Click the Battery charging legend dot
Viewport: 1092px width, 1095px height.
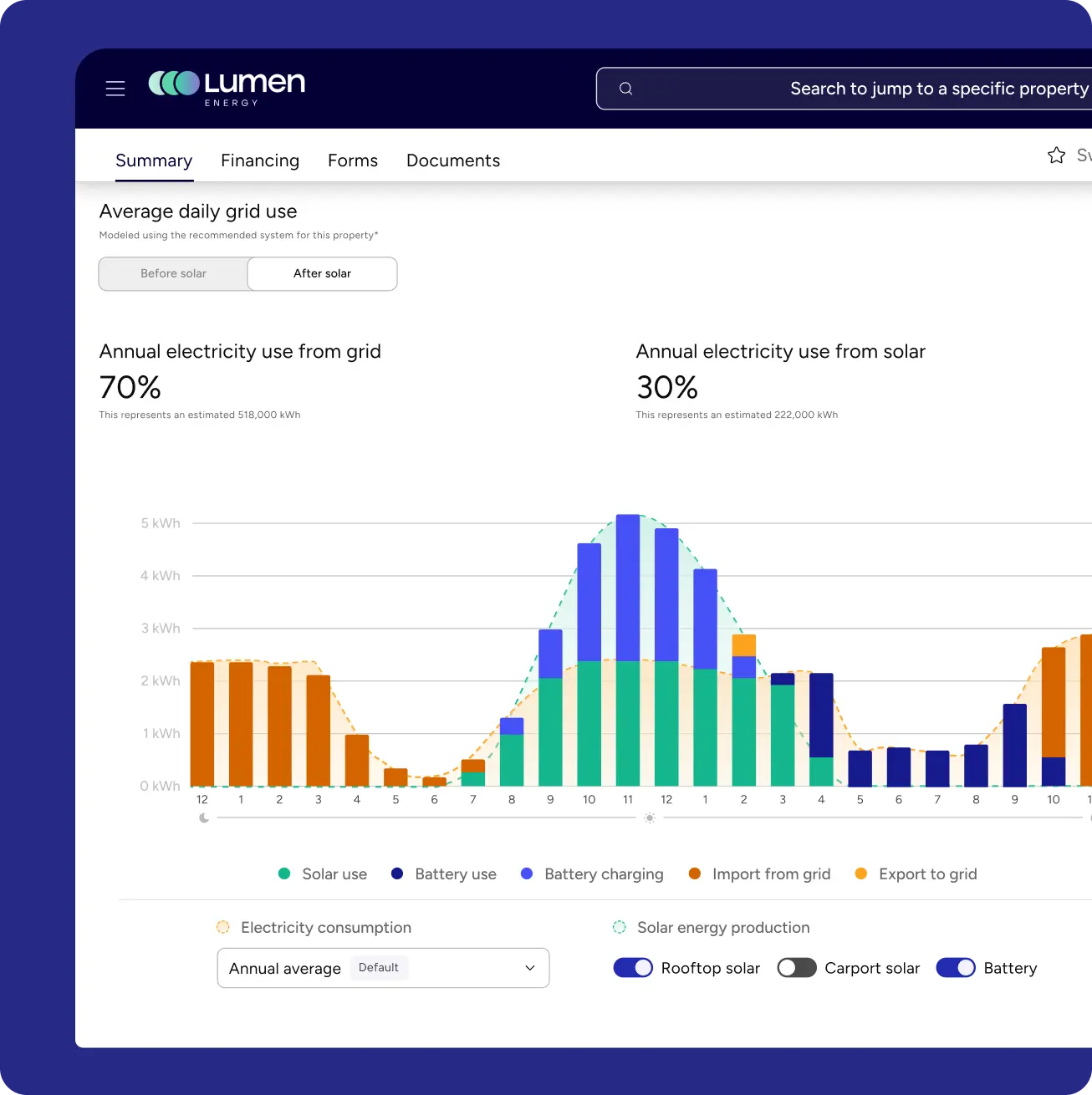point(526,873)
